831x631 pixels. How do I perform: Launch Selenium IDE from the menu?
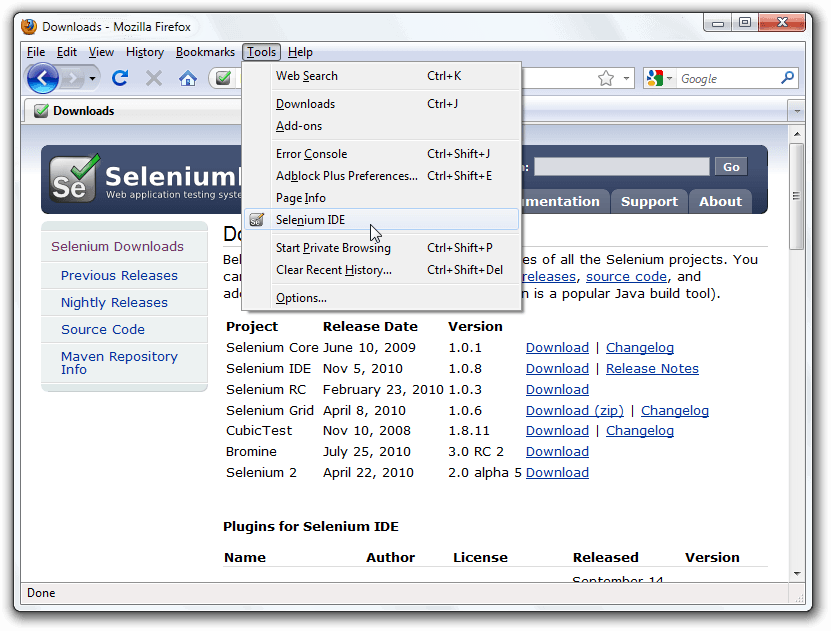(x=310, y=219)
